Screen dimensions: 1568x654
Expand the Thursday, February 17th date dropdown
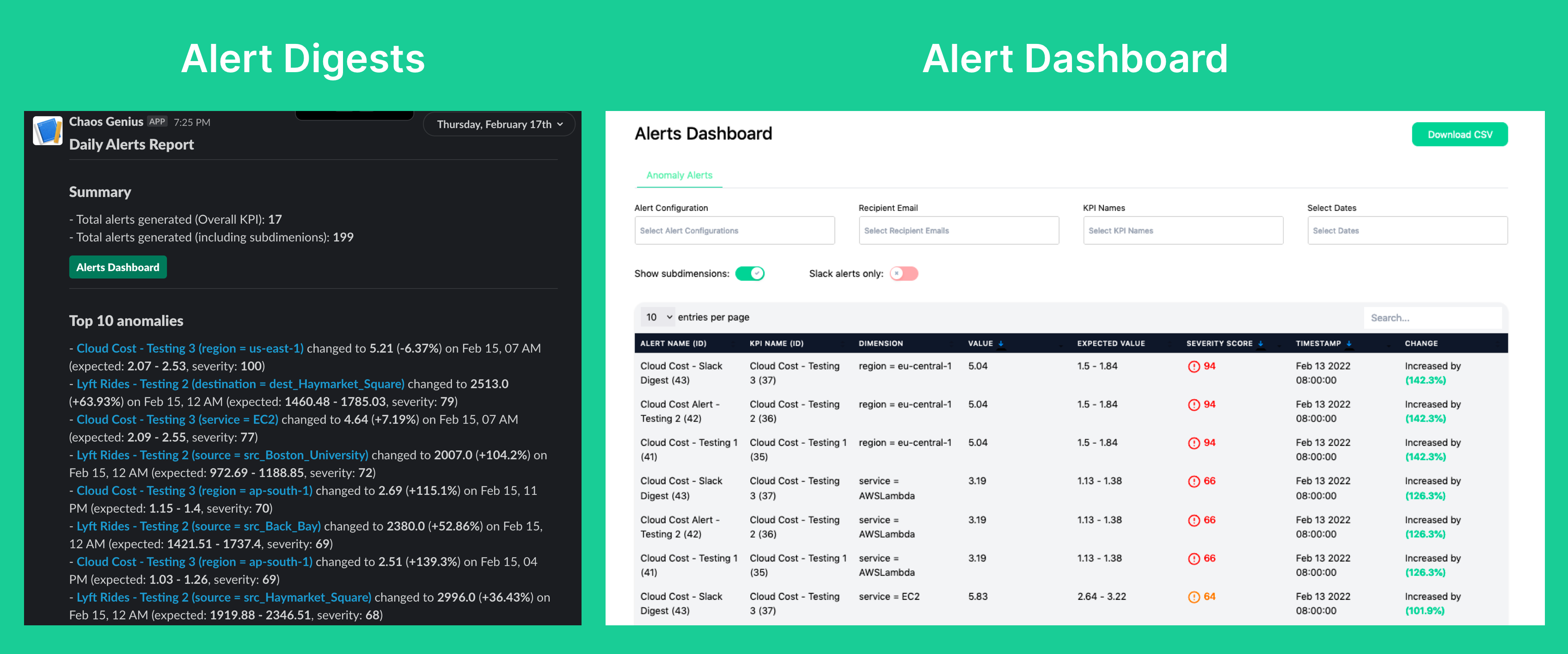tap(499, 124)
